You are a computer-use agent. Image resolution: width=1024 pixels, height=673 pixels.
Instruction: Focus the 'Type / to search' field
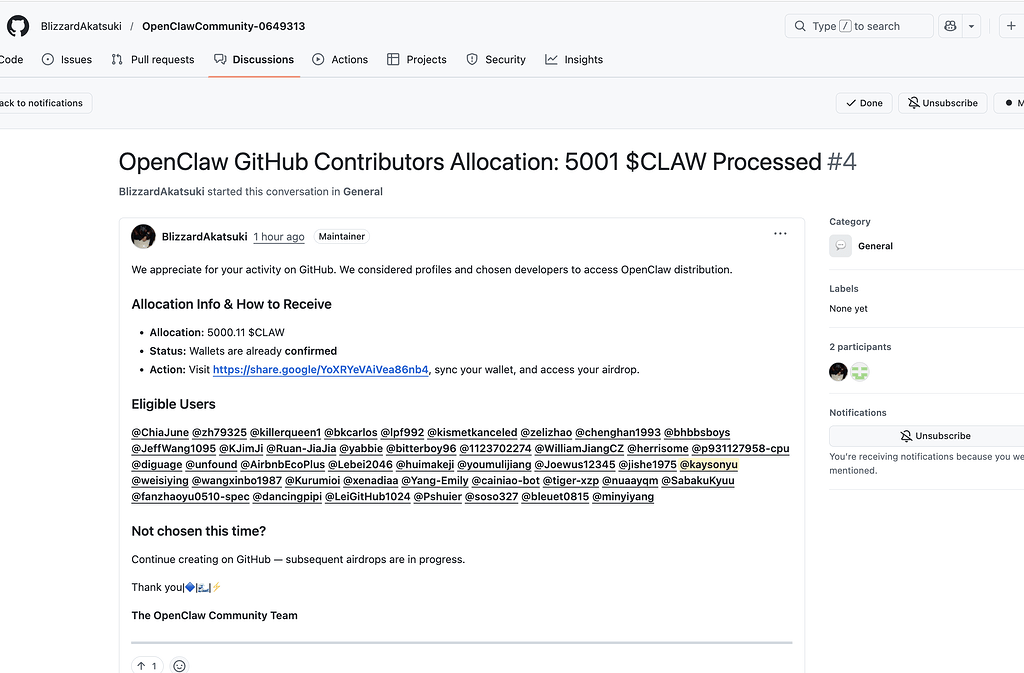[x=859, y=26]
